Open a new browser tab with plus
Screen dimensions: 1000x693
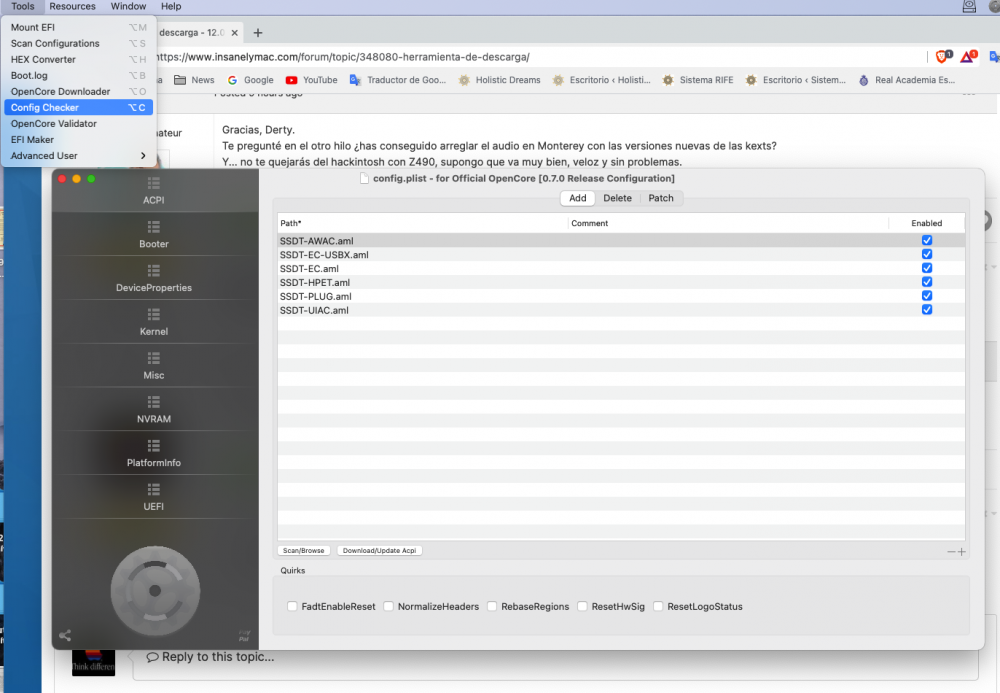pos(258,33)
